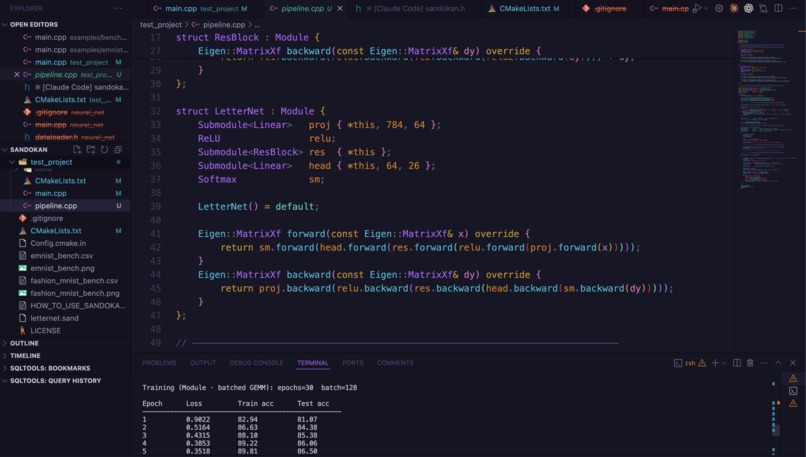The width and height of the screenshot is (806, 457).
Task: Open new terminal profile dropdown arrow
Action: click(x=724, y=363)
